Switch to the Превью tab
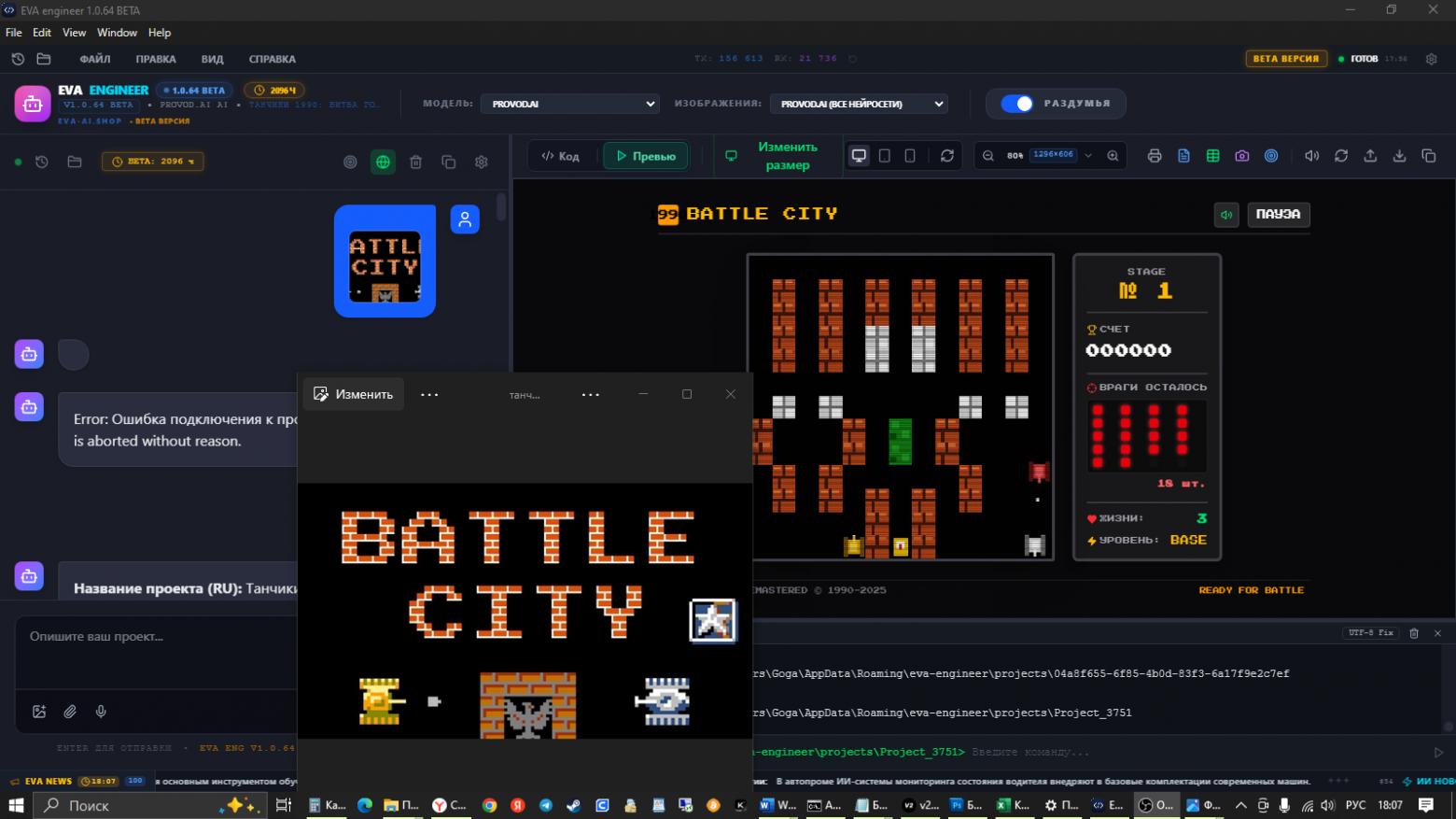Screen dimensions: 1456x819 [646, 156]
